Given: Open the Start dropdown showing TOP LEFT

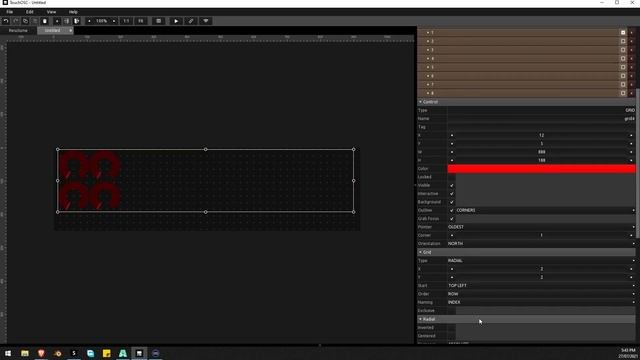Looking at the screenshot, I should point(542,286).
